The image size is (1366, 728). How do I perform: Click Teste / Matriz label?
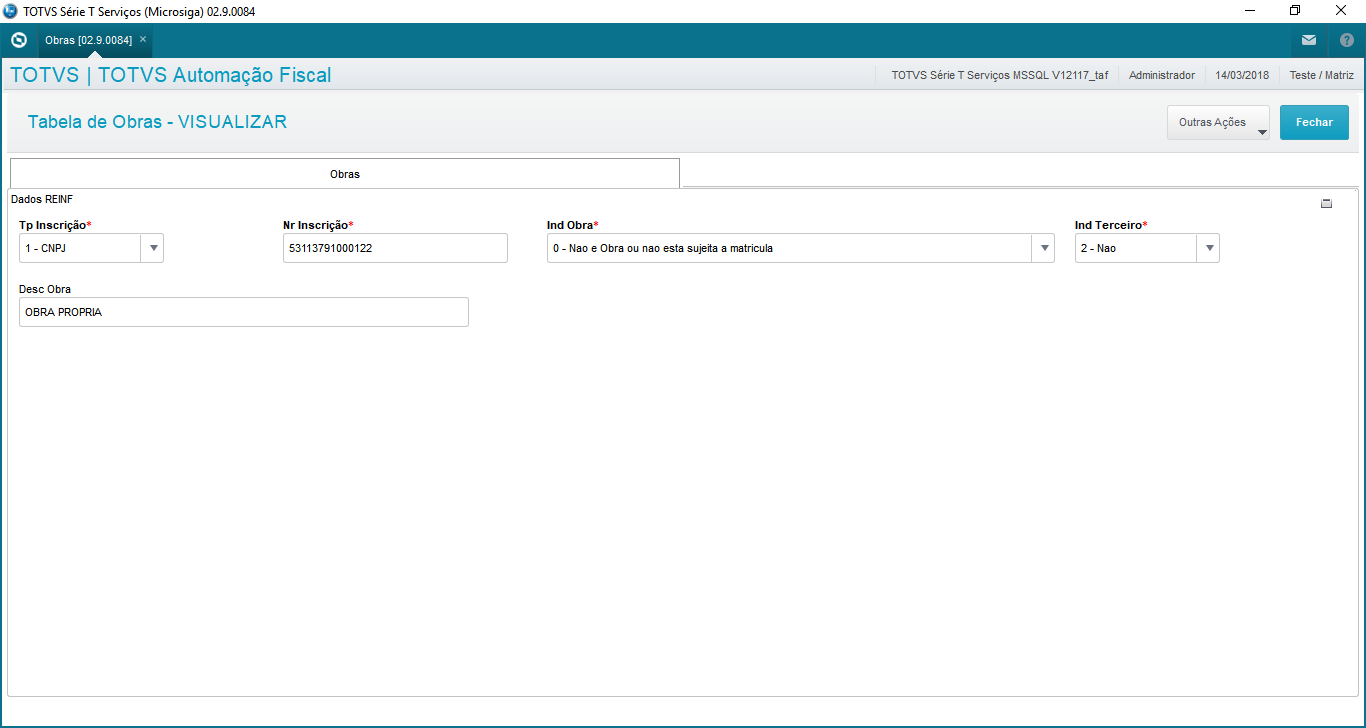tap(1321, 75)
